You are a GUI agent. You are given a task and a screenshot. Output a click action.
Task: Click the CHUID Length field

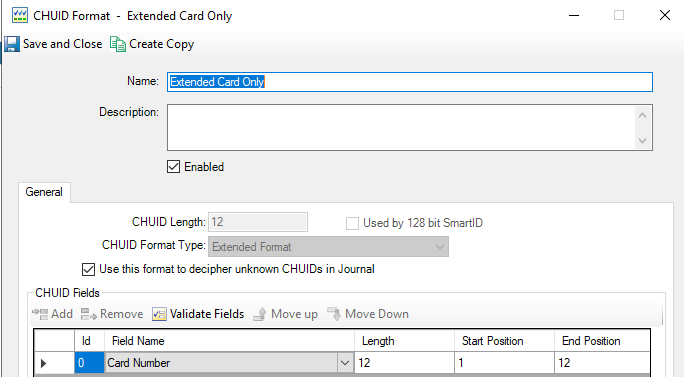[x=258, y=222]
